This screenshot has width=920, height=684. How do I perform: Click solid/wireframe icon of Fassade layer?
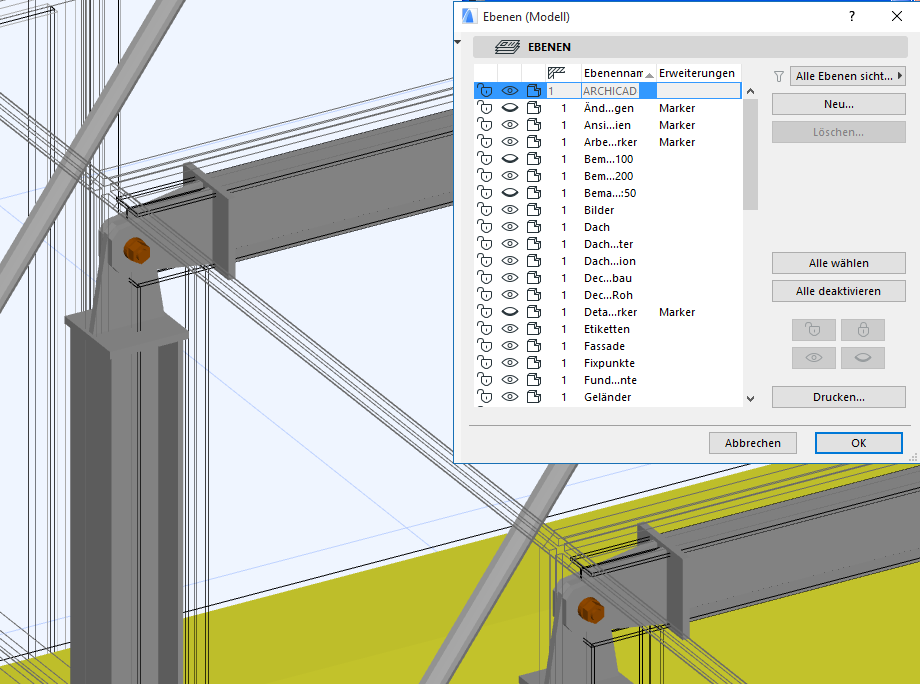coord(534,346)
